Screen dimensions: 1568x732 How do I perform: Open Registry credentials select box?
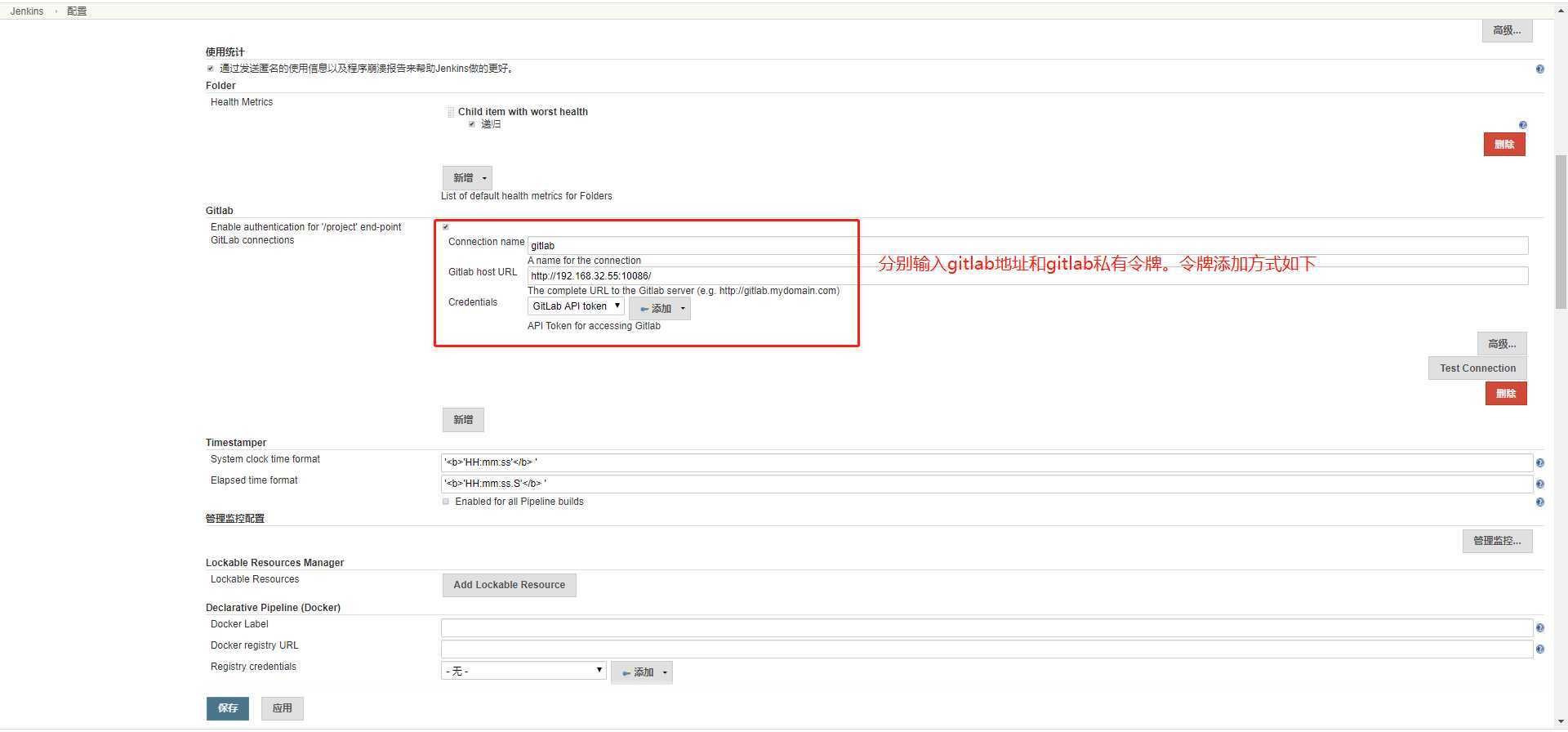point(523,671)
